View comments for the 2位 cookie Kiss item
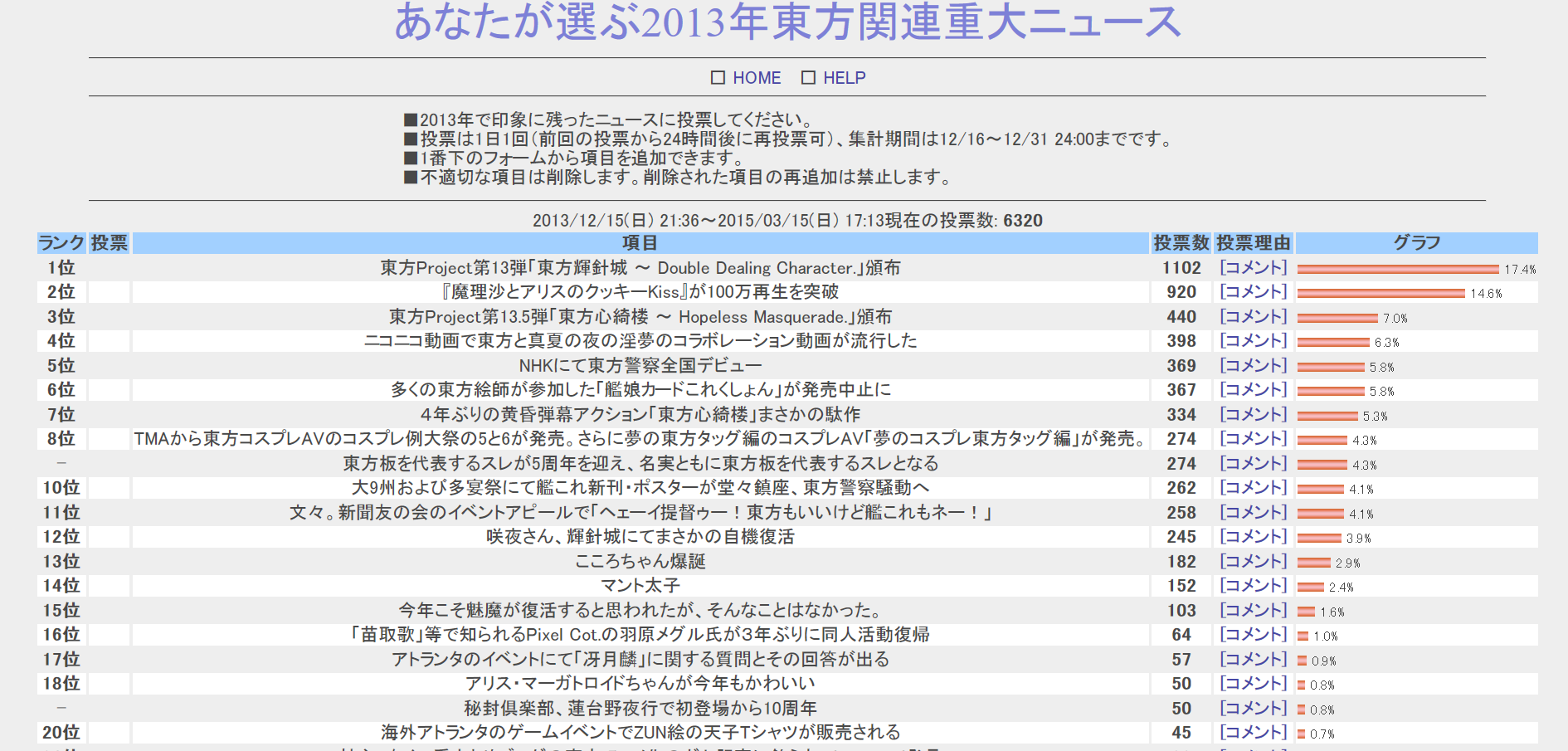The width and height of the screenshot is (1568, 751). 1253,292
